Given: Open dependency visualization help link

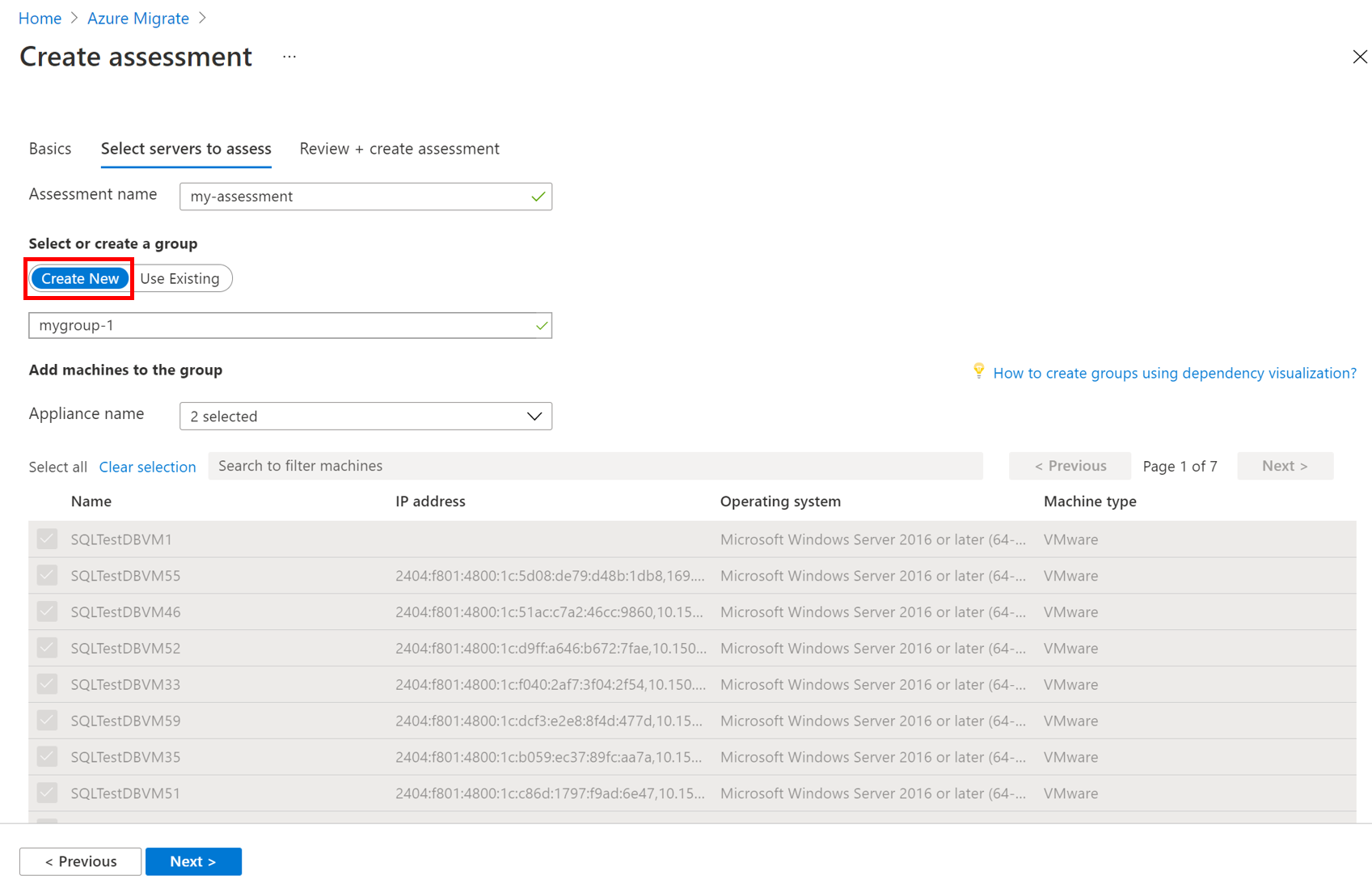Looking at the screenshot, I should click(1174, 373).
